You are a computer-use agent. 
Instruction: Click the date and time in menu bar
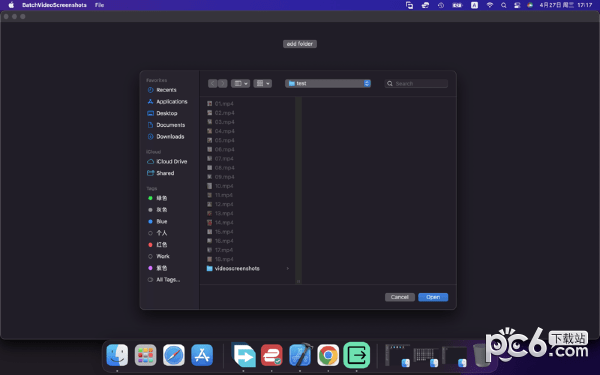click(x=566, y=5)
